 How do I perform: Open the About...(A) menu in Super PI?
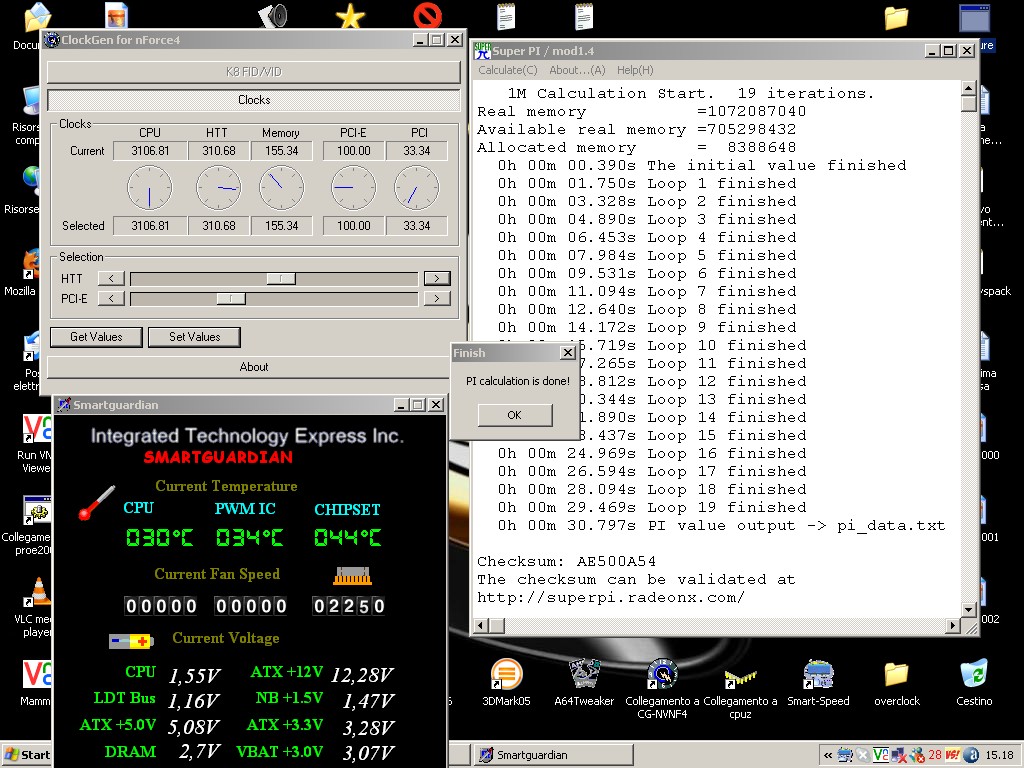point(577,70)
